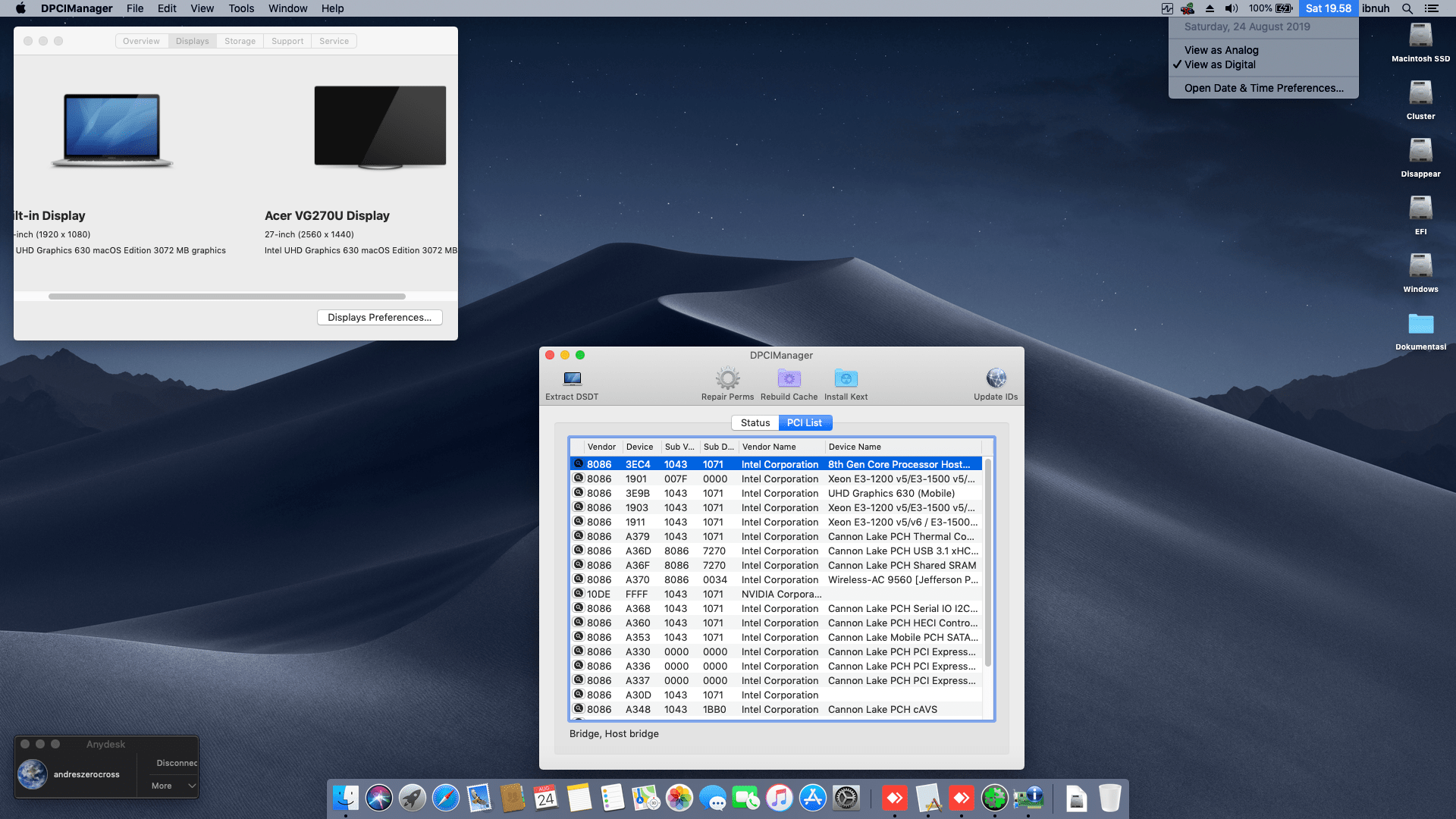Open the File menu

[135, 8]
